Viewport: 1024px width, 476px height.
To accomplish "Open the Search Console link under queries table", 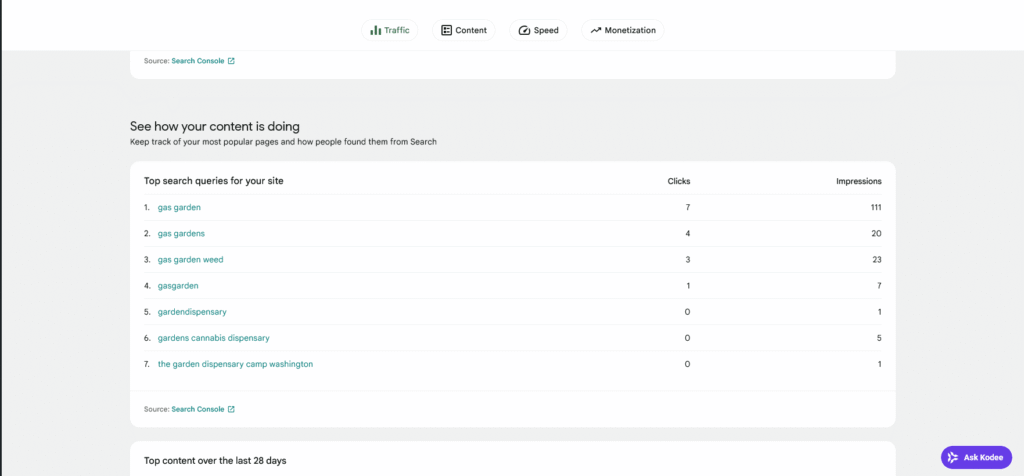I will (198, 409).
